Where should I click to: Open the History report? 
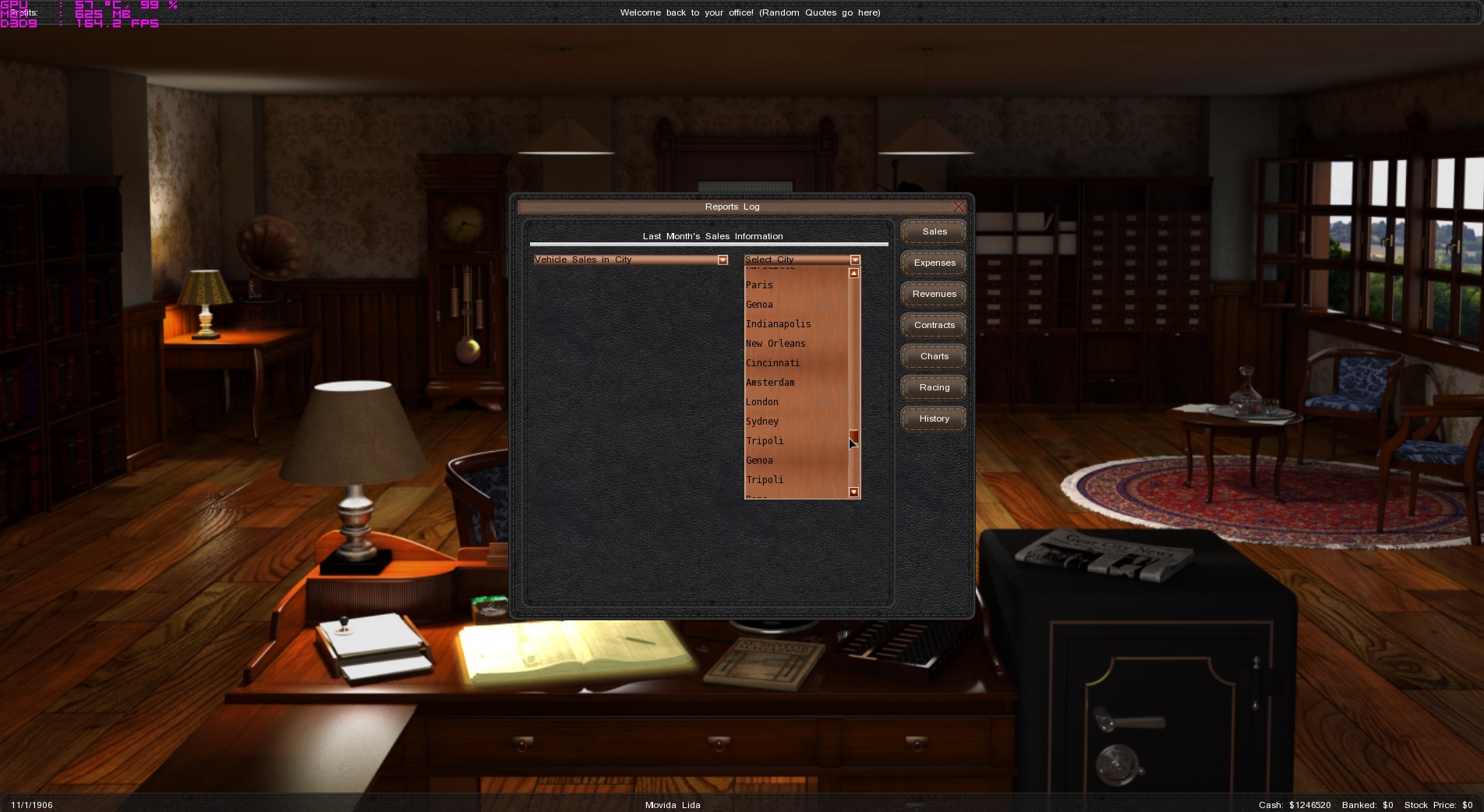pos(934,418)
